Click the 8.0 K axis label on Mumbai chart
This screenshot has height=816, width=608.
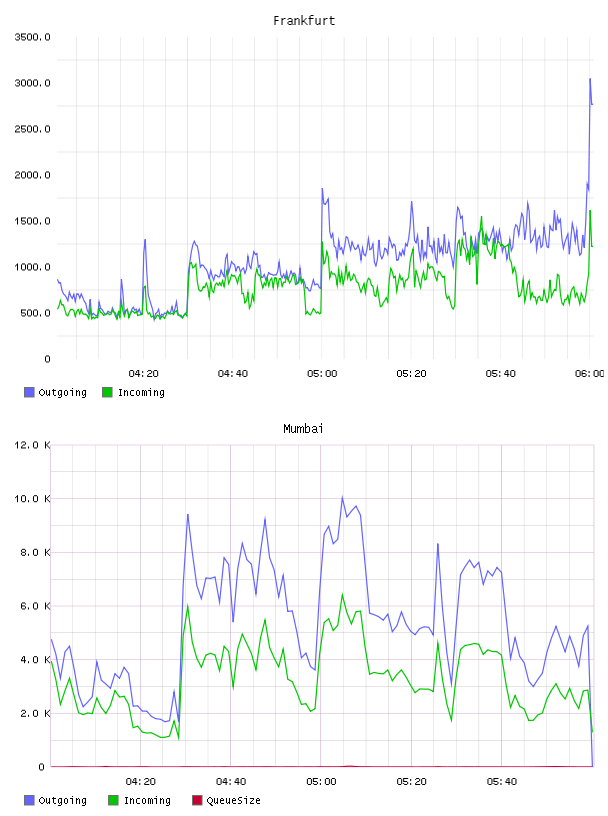(x=35, y=552)
